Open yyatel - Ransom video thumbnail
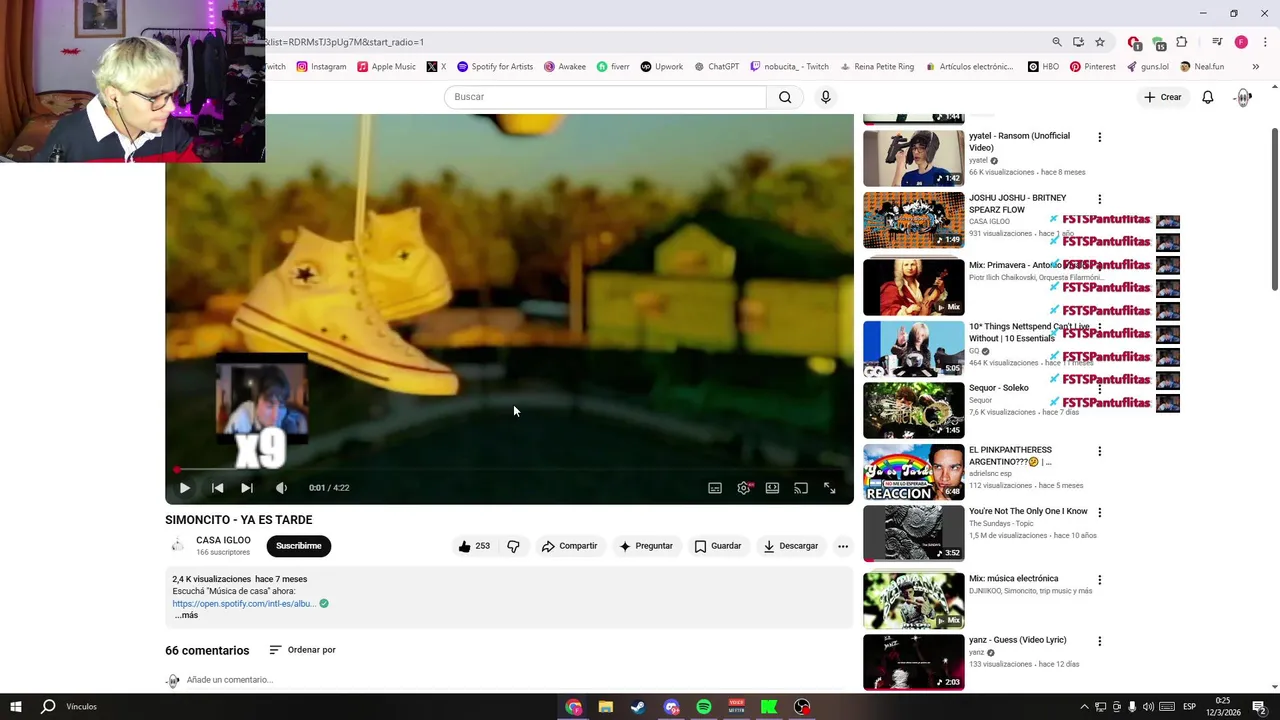The width and height of the screenshot is (1280, 720). pos(914,158)
